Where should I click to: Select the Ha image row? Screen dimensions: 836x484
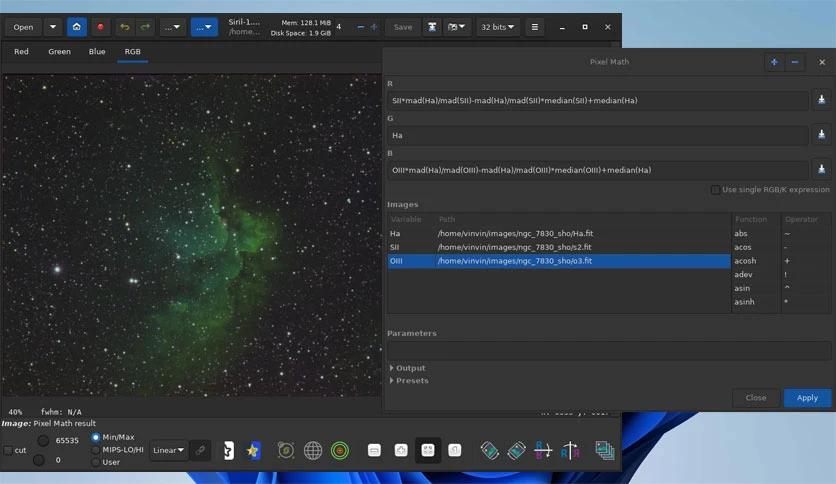click(x=559, y=233)
